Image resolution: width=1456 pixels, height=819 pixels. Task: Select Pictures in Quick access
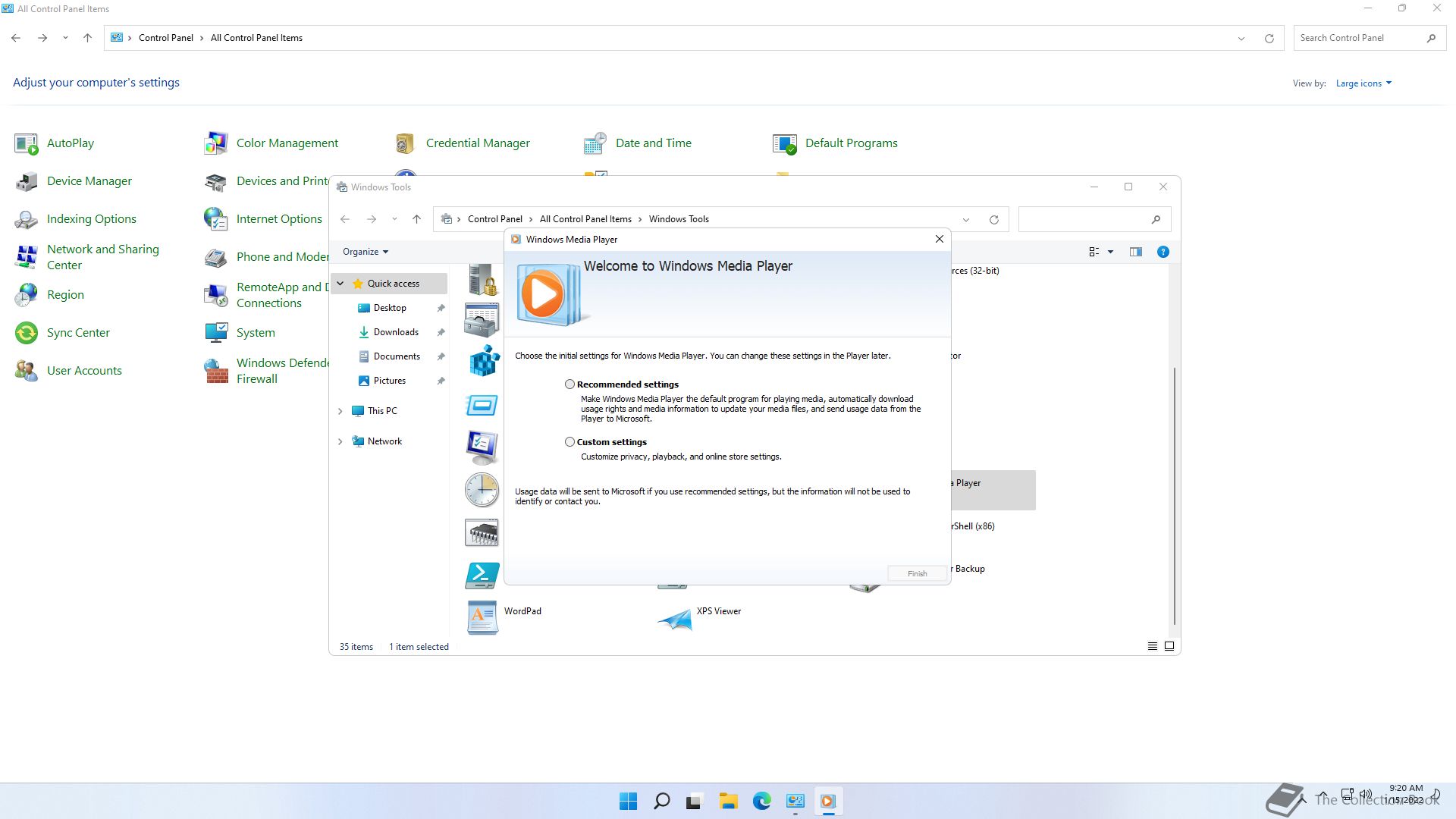coord(389,381)
